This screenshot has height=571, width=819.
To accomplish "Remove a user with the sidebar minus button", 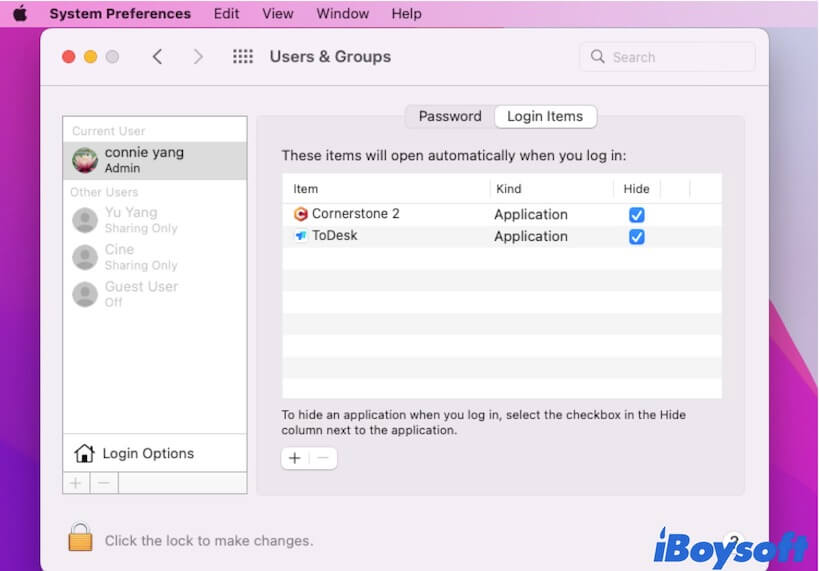I will (x=104, y=483).
